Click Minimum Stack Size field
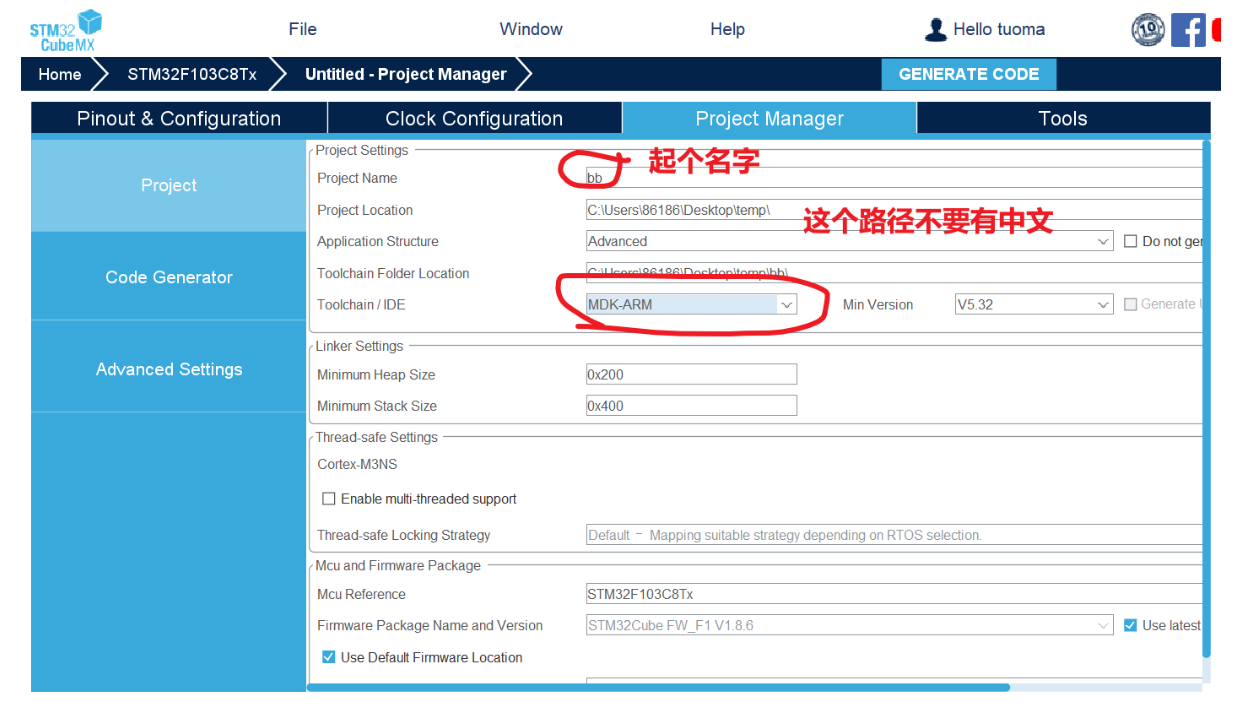The image size is (1251, 715). [691, 406]
